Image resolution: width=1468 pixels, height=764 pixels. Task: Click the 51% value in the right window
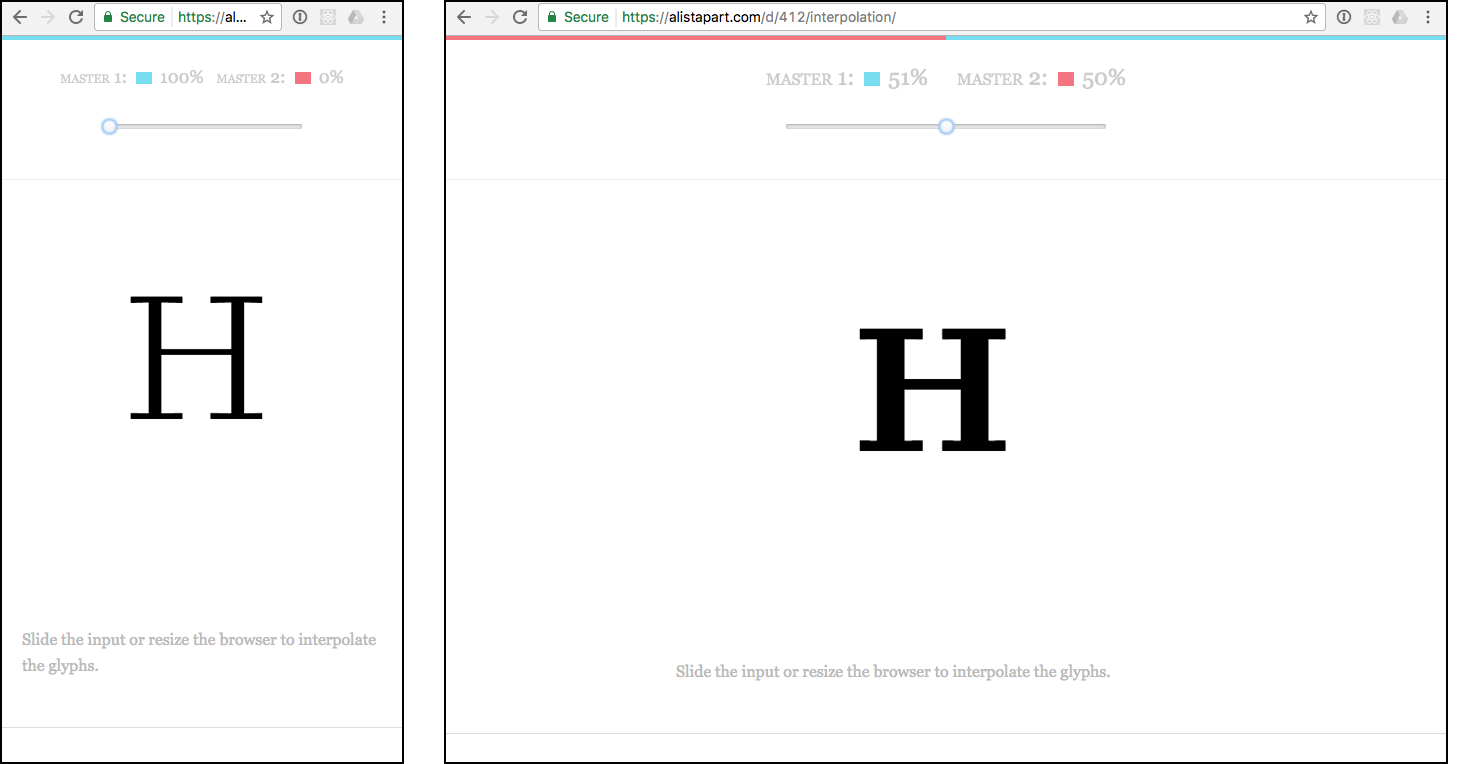pos(908,79)
